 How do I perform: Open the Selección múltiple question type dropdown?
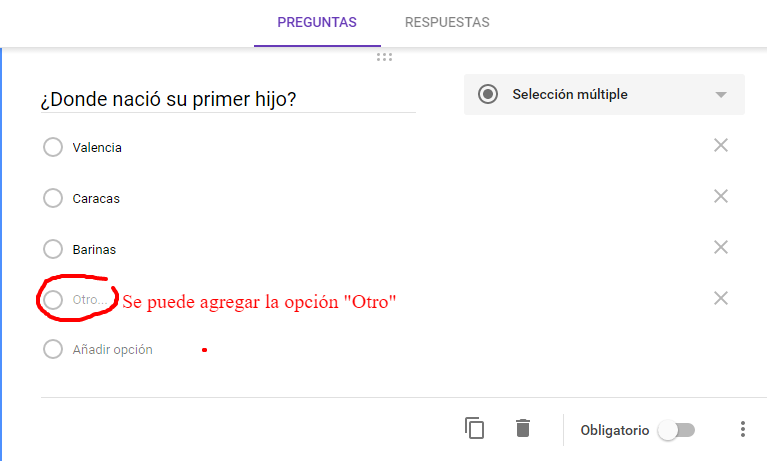point(604,95)
